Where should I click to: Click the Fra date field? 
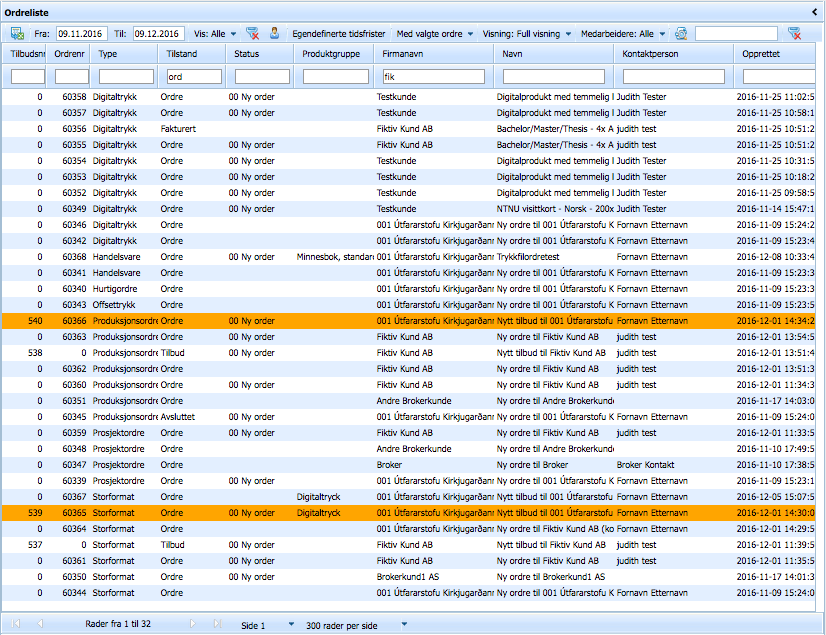click(82, 33)
